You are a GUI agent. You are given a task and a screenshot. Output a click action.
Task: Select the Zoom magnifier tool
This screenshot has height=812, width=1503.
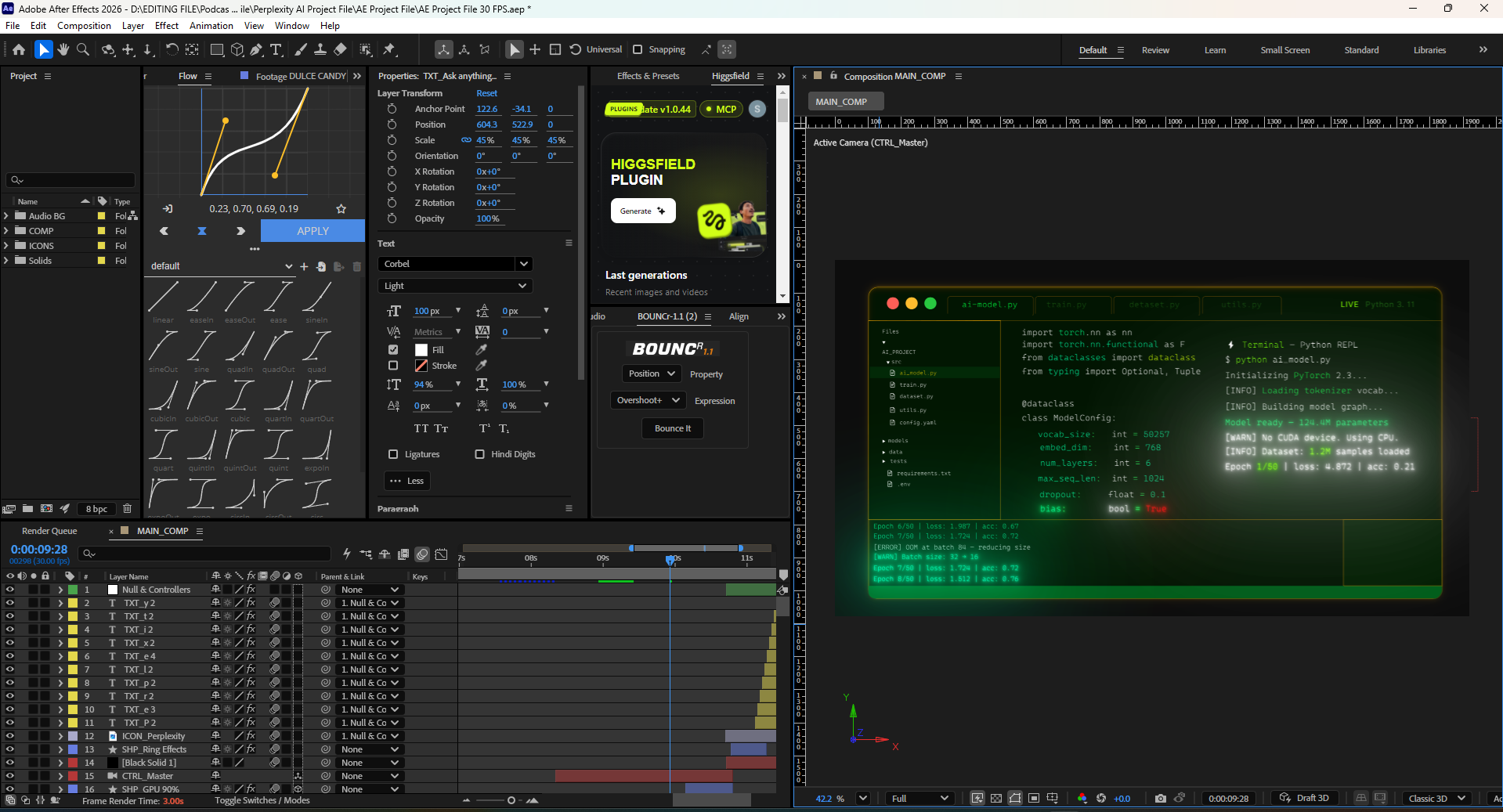pos(82,49)
